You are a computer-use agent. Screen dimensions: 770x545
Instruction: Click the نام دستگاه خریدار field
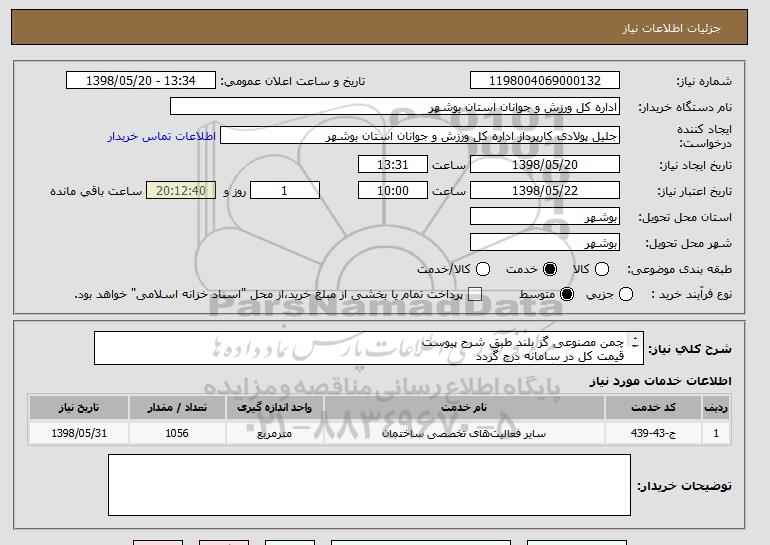point(395,107)
